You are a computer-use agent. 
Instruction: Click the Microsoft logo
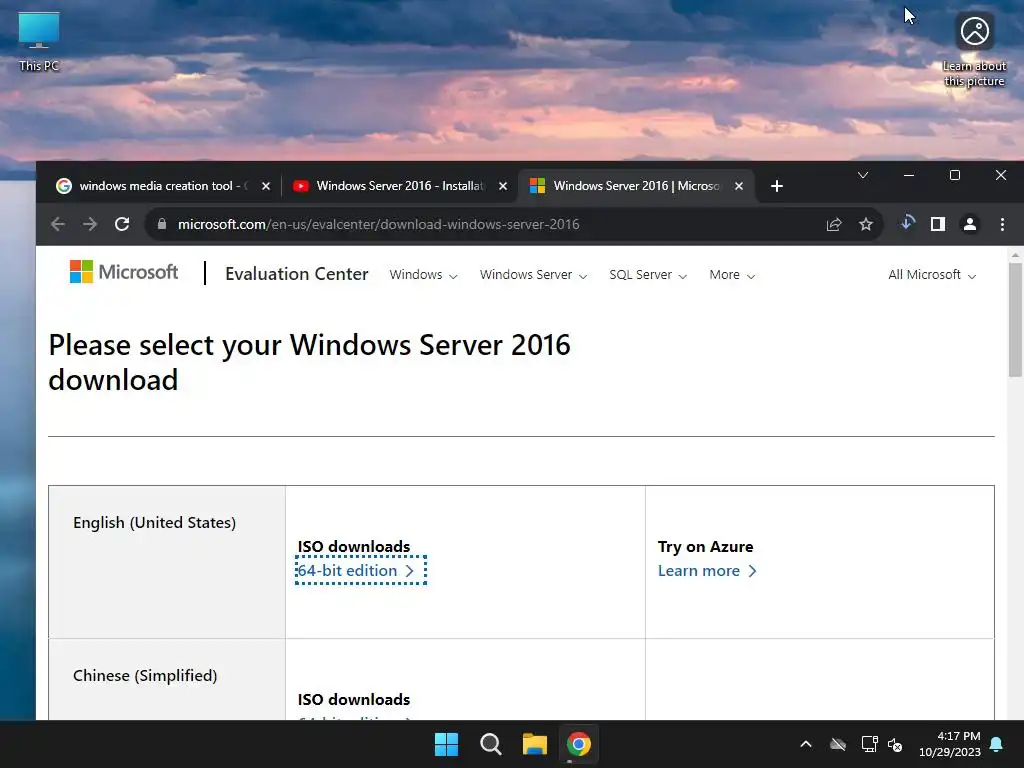pos(123,272)
